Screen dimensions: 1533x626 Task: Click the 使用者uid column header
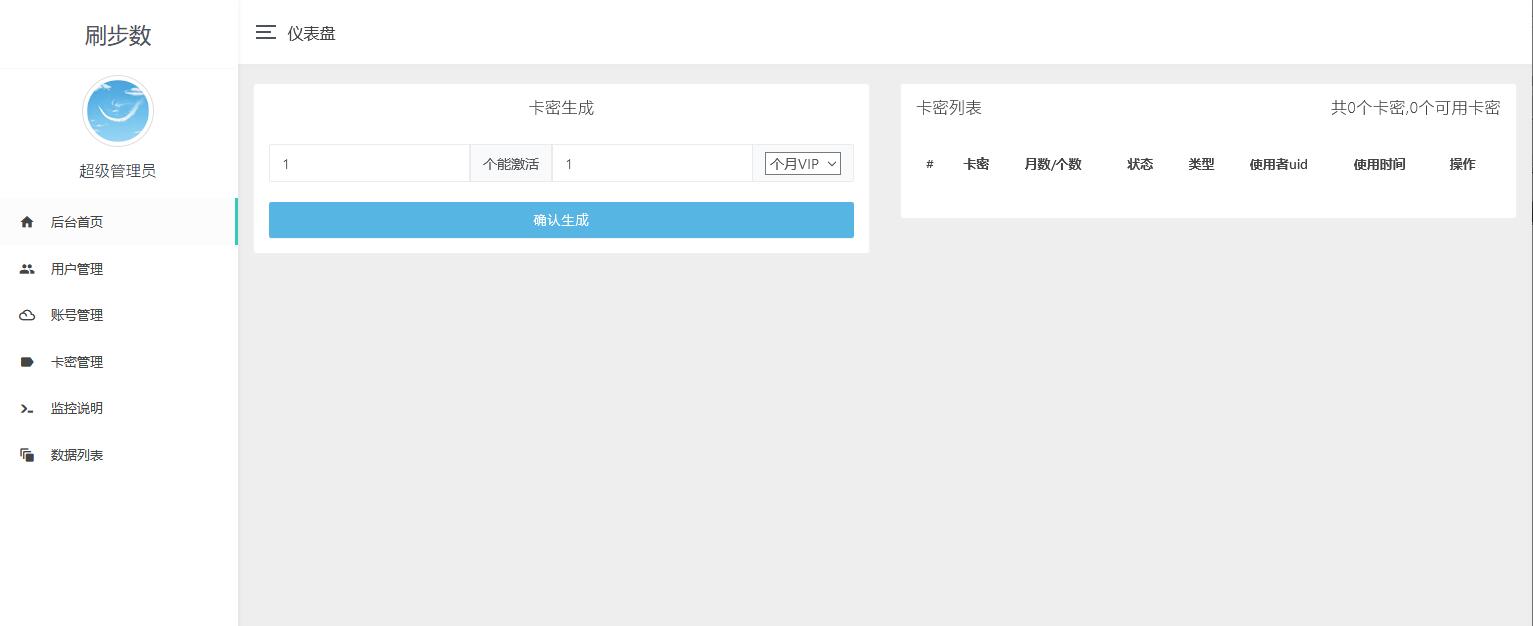click(1278, 164)
